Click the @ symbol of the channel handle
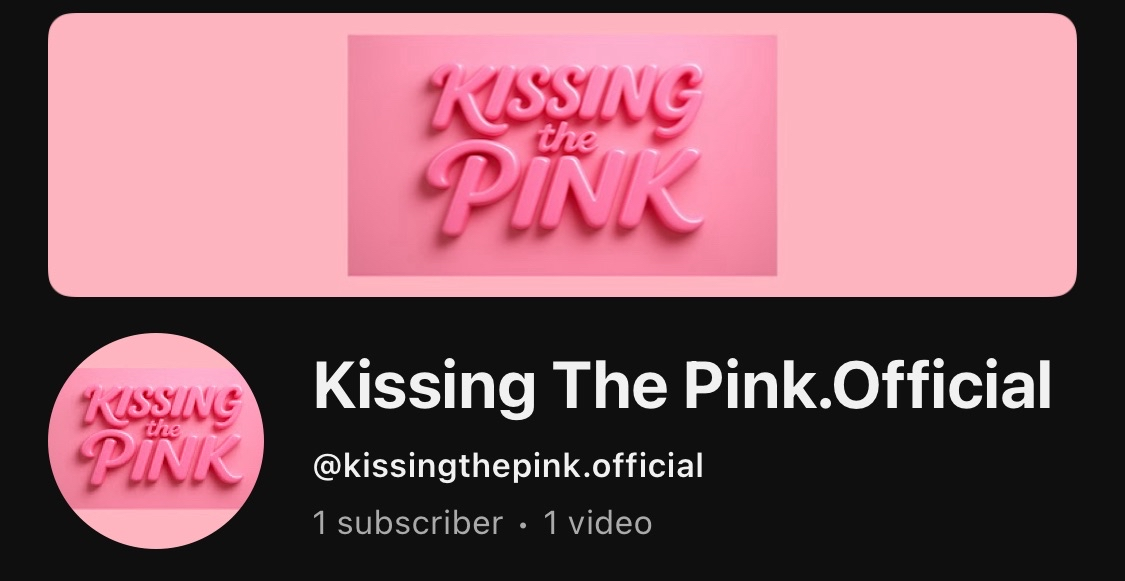Screen dimensions: 1125x581 click(328, 467)
